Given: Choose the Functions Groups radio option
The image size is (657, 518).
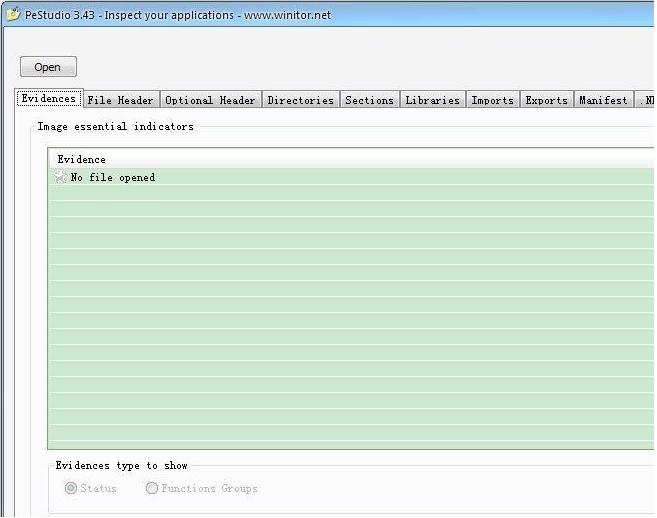Looking at the screenshot, I should 201,488.
